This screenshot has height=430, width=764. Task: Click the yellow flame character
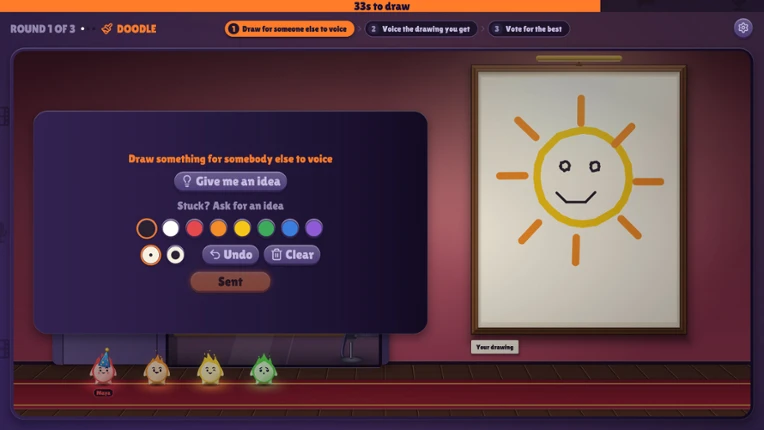pyautogui.click(x=210, y=369)
